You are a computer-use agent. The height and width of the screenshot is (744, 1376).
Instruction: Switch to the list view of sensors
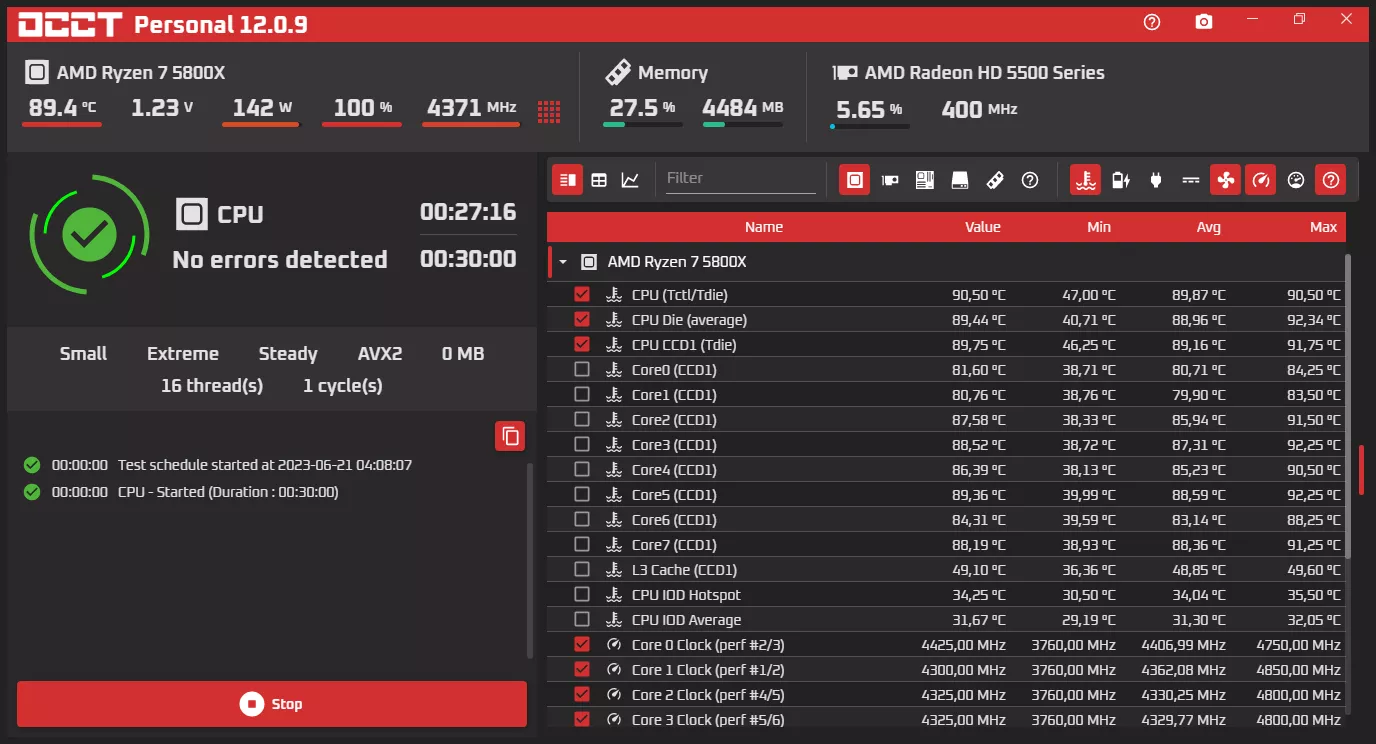tap(568, 180)
